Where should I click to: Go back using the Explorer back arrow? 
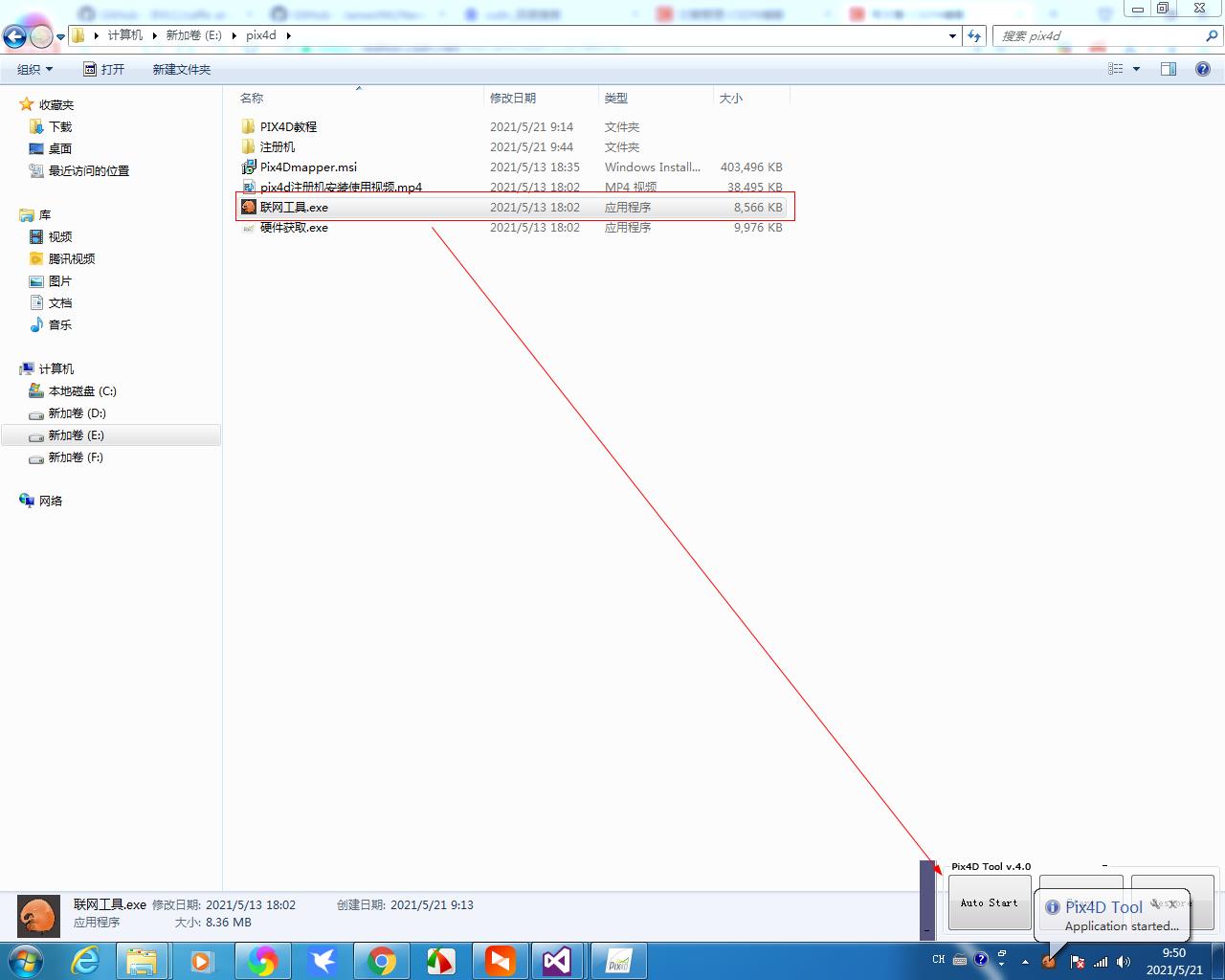[15, 36]
